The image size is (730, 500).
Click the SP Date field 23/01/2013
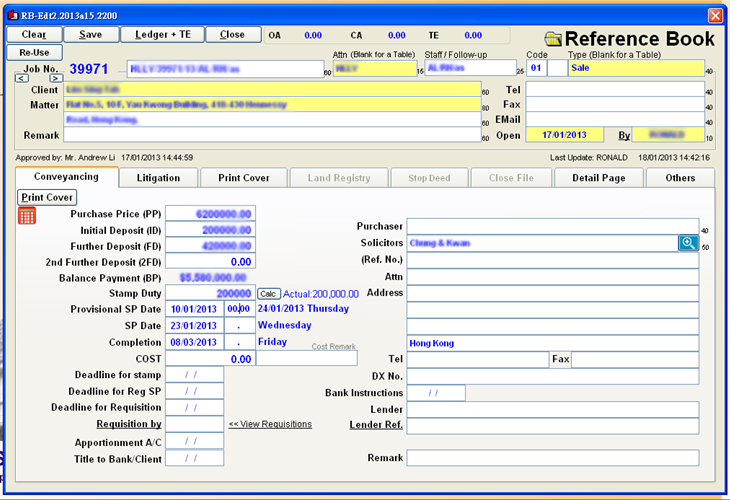click(195, 326)
